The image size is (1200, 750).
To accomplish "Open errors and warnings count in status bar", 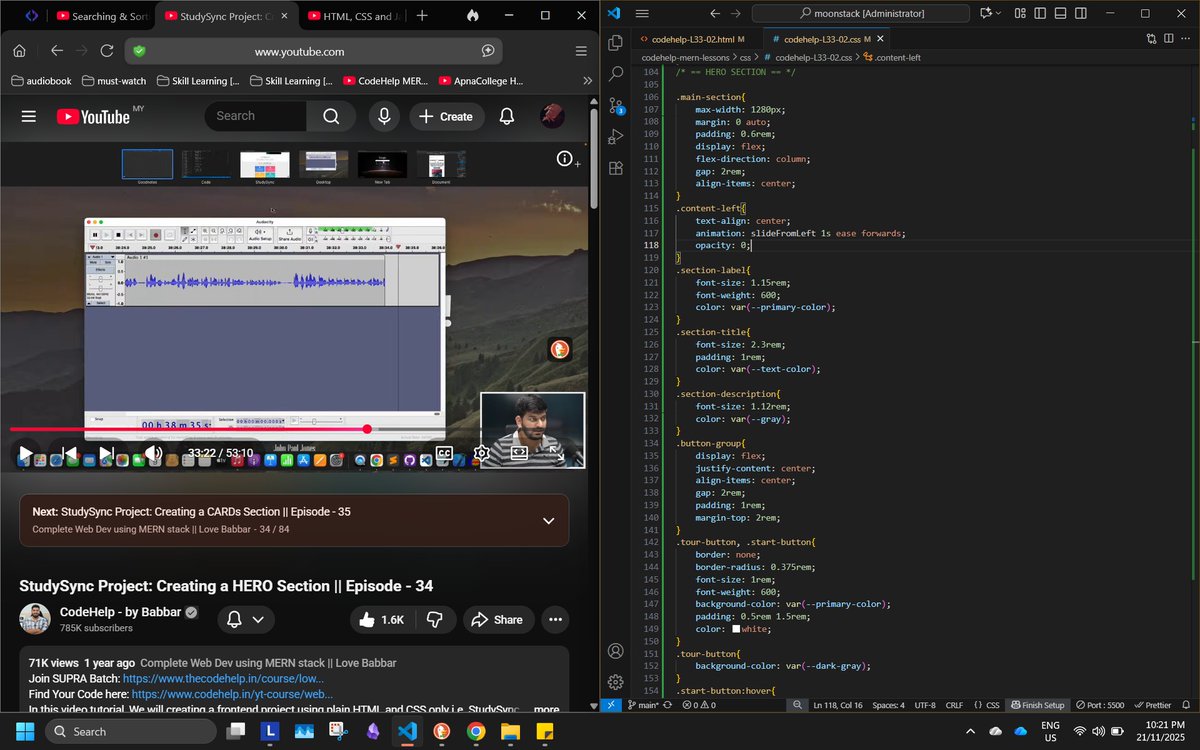I will pyautogui.click(x=697, y=705).
